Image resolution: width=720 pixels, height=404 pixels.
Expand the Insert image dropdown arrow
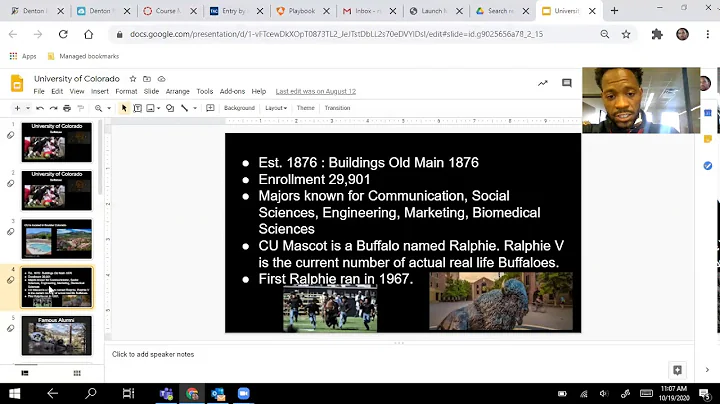click(159, 108)
